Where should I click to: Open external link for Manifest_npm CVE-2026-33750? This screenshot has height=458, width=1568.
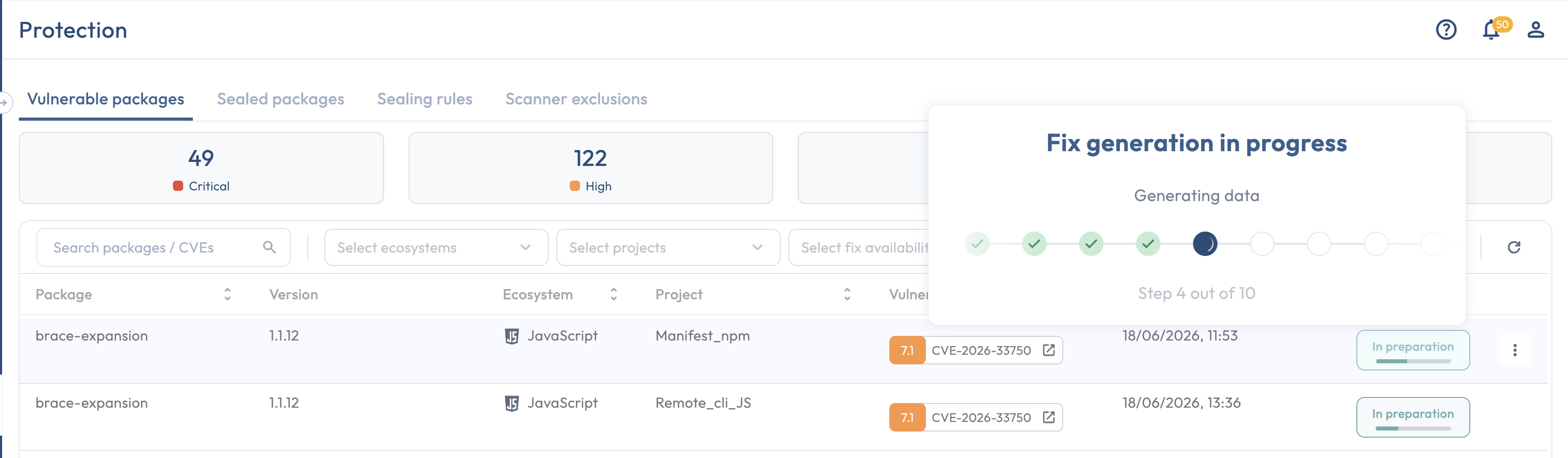tap(1048, 350)
